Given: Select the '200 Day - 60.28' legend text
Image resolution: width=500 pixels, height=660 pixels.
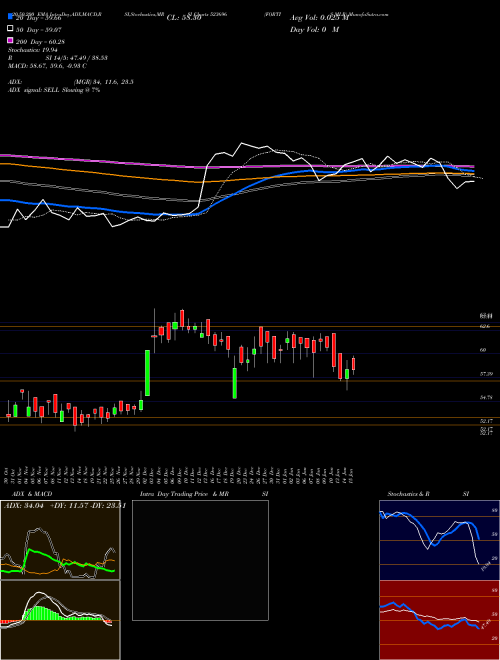Looking at the screenshot, I should [40, 42].
